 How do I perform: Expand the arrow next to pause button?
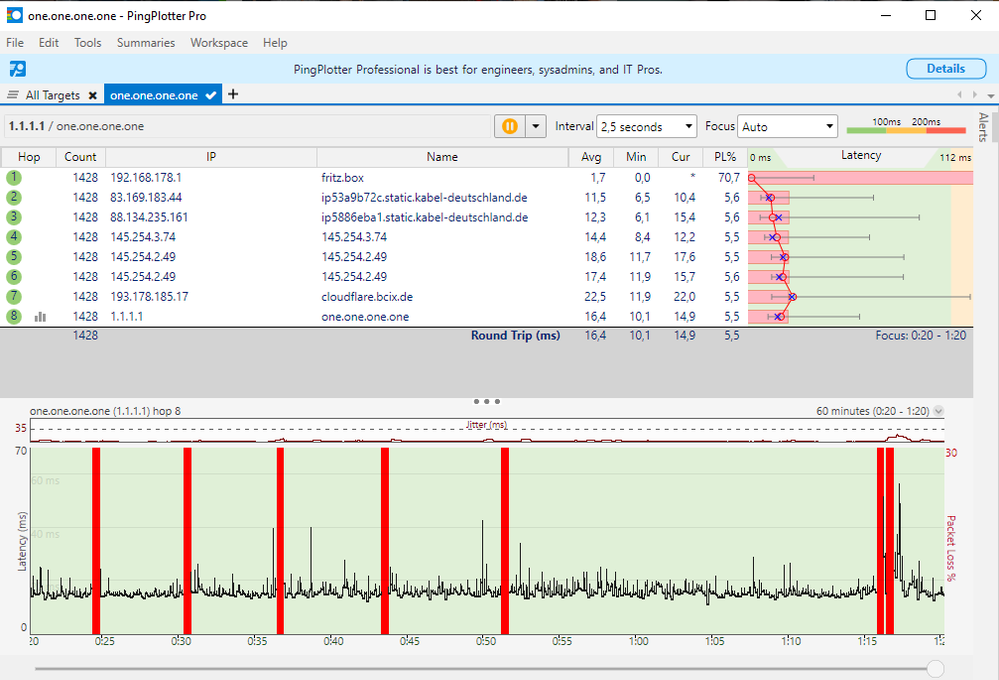[x=536, y=126]
